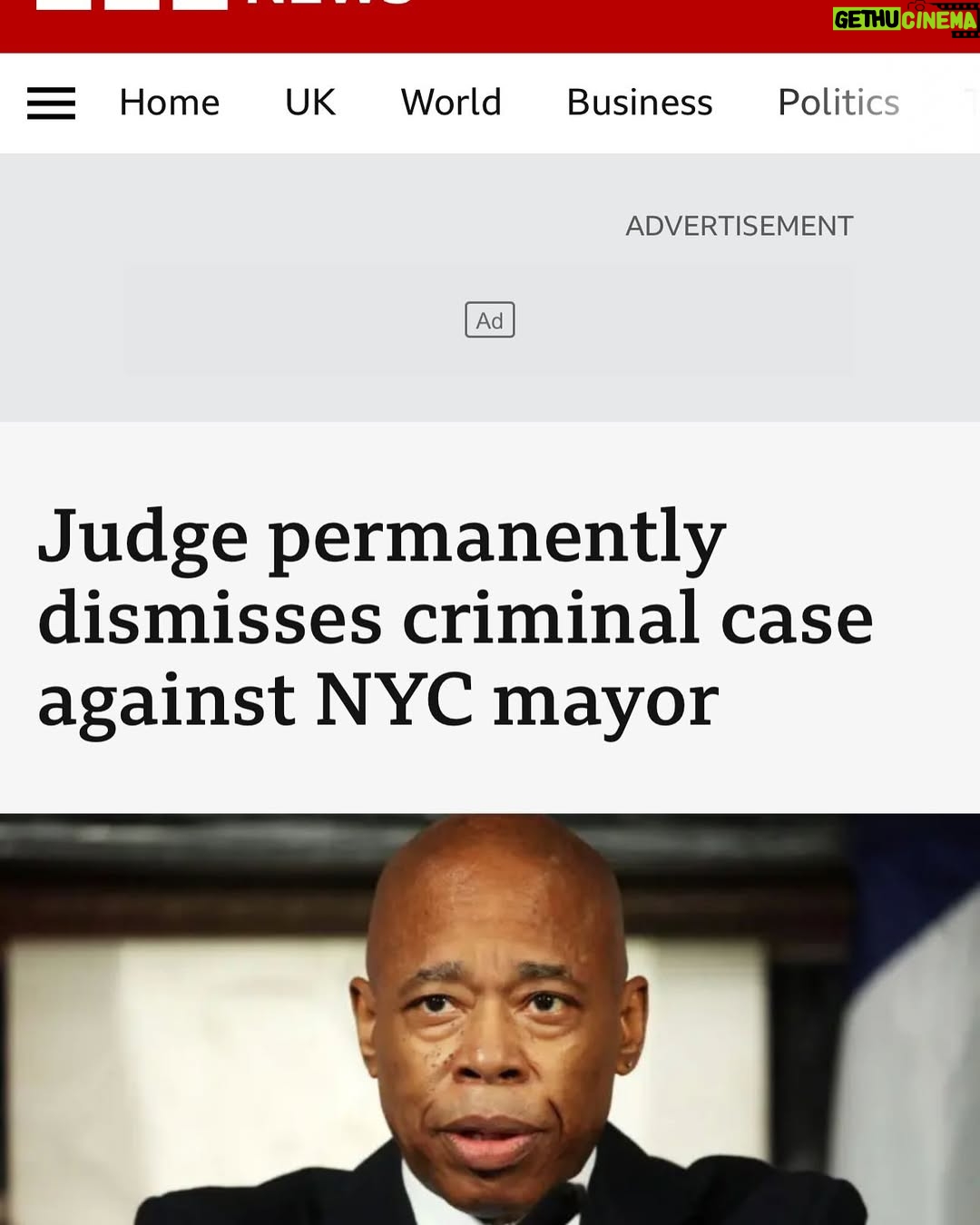Open the UK news section

[x=310, y=103]
